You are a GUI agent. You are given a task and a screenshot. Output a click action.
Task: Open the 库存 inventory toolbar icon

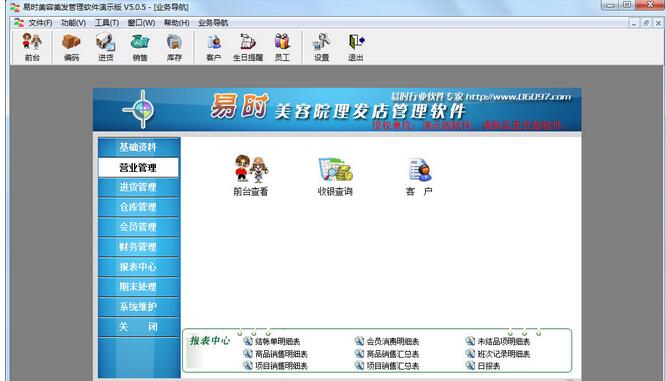click(174, 47)
